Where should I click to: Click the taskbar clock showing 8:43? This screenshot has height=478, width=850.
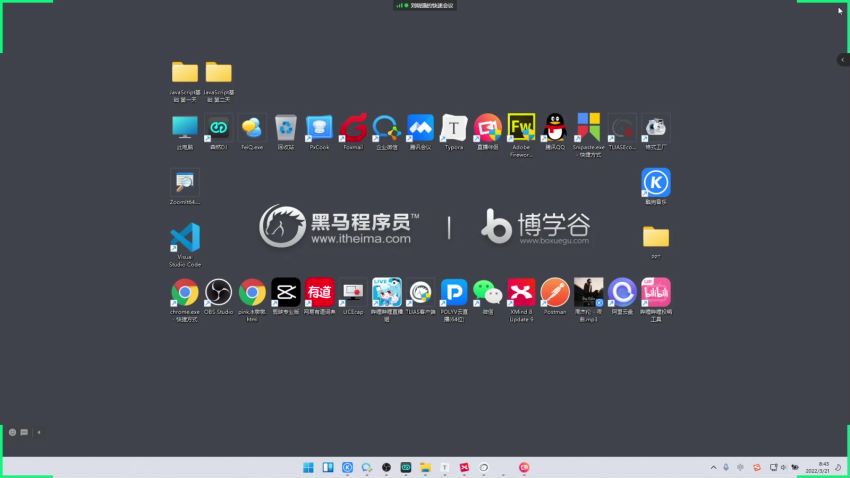click(817, 467)
